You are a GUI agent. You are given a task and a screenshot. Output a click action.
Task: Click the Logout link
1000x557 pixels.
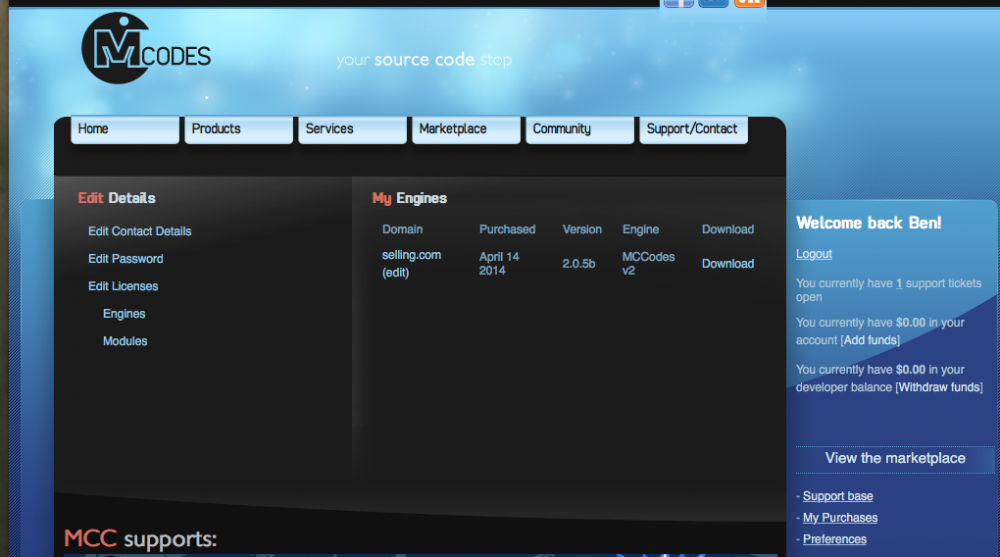click(814, 254)
